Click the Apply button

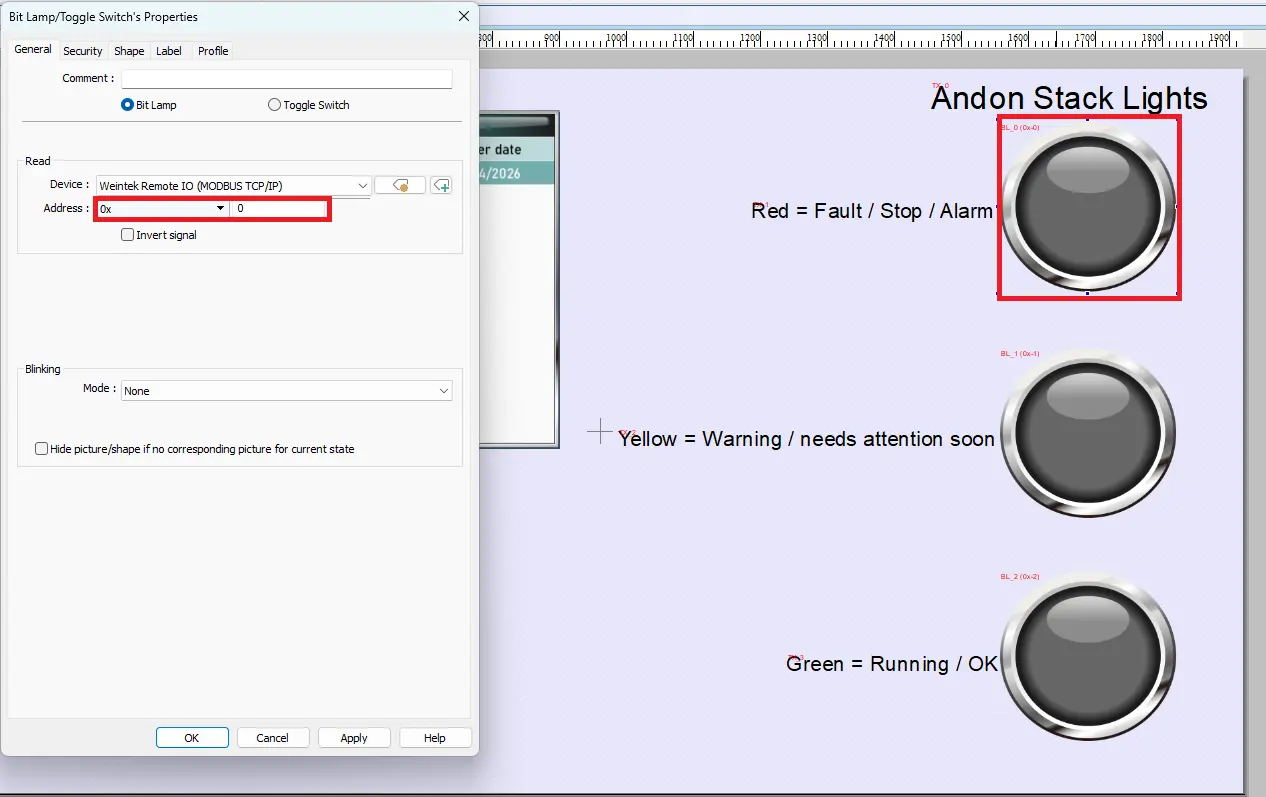tap(354, 737)
